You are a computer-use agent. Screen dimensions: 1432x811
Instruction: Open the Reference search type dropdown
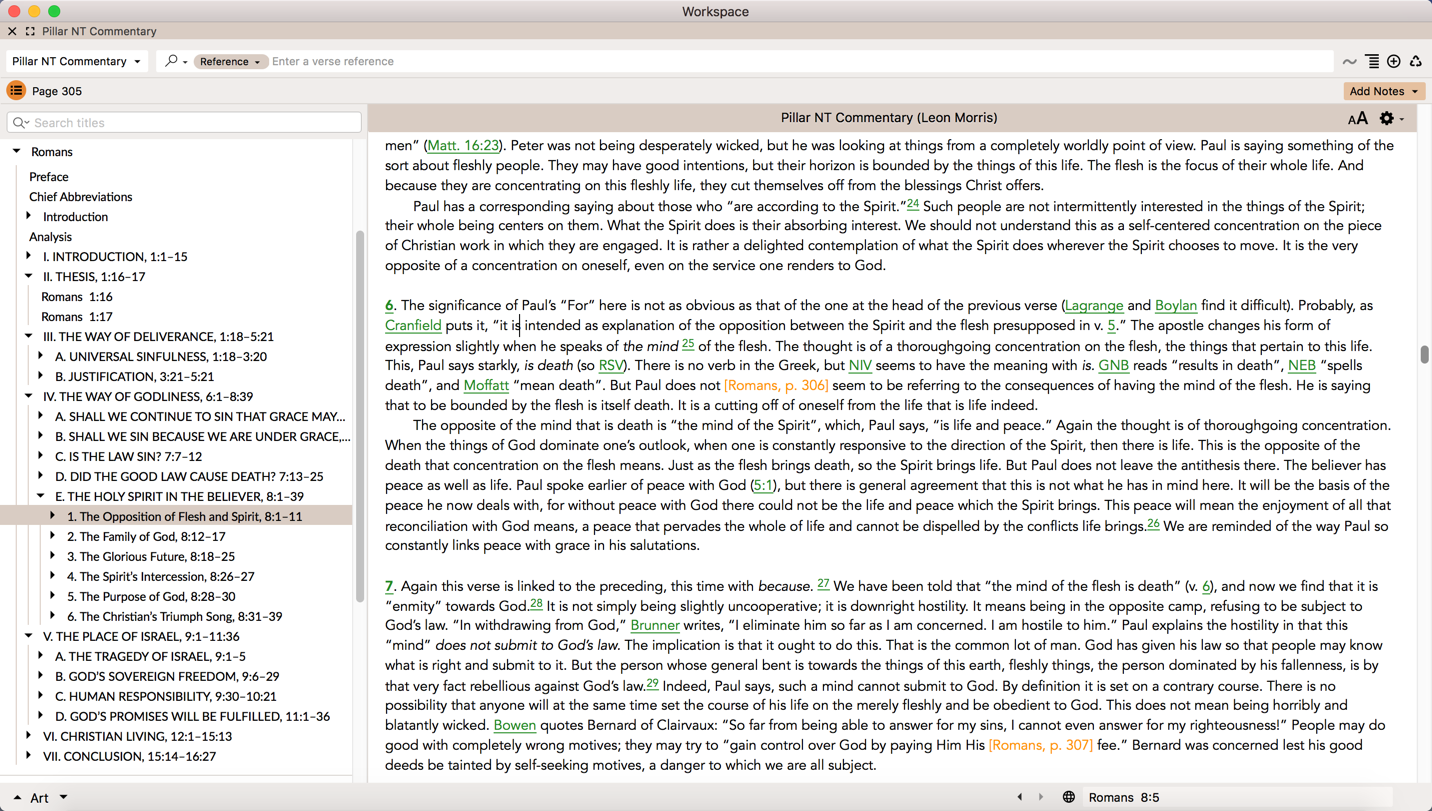(229, 62)
